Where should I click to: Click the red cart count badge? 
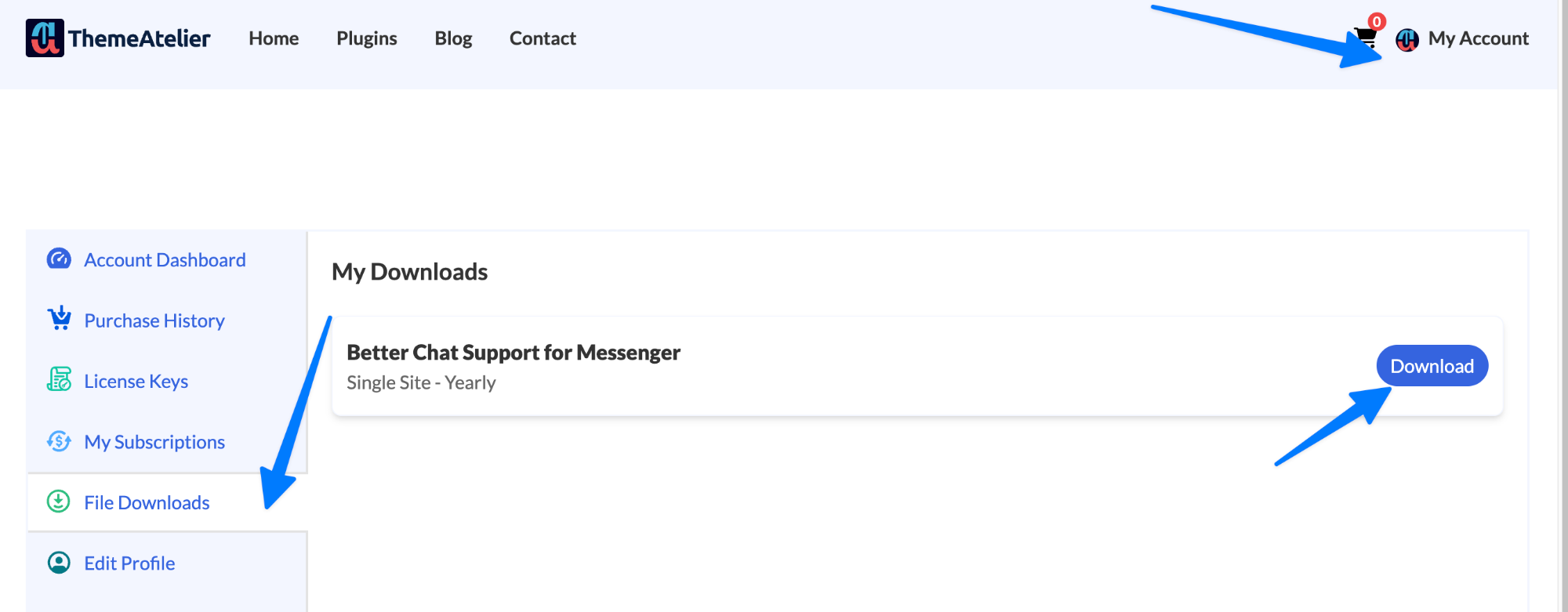click(1377, 21)
